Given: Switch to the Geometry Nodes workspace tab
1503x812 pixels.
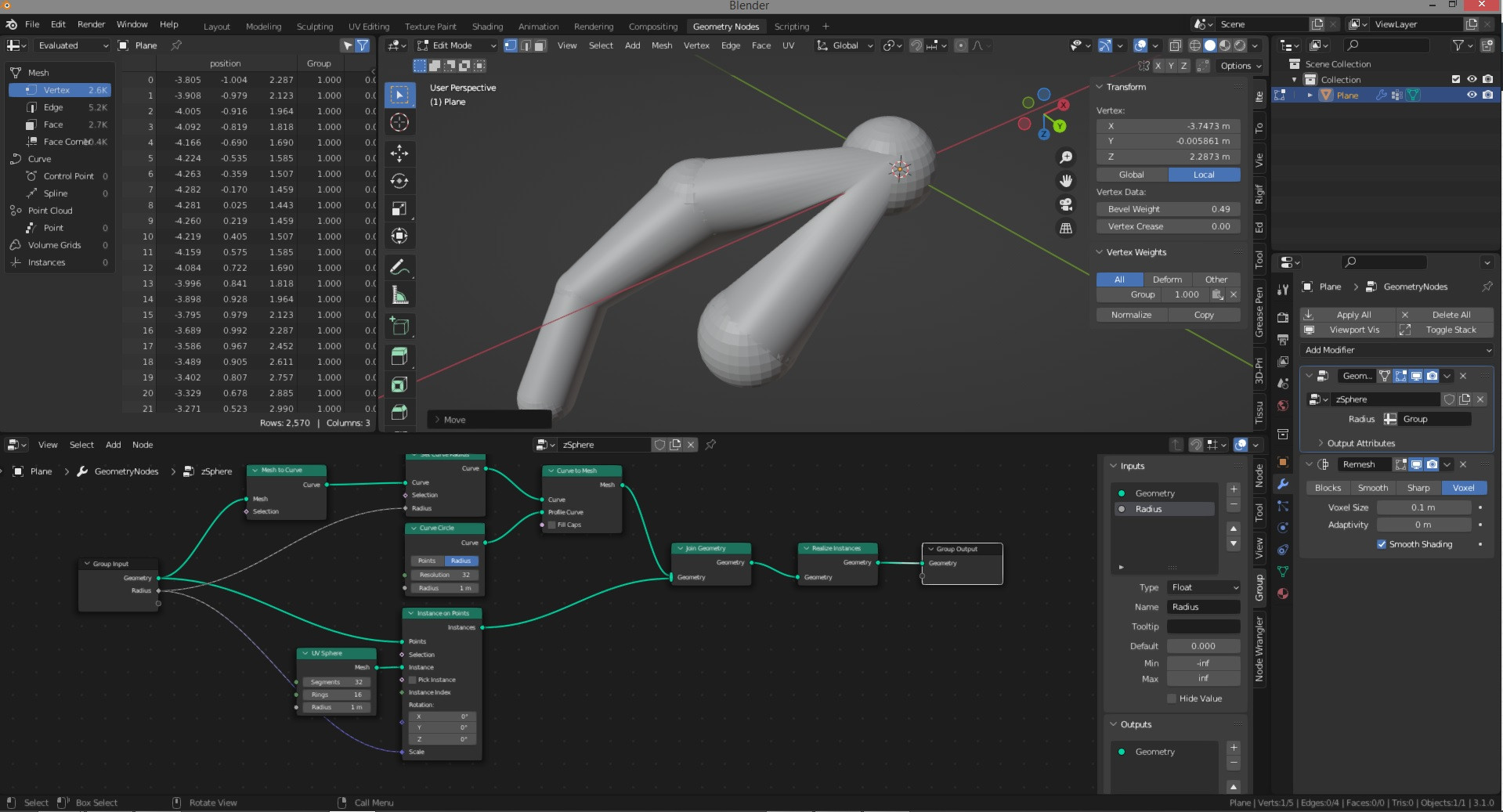Looking at the screenshot, I should click(x=726, y=26).
